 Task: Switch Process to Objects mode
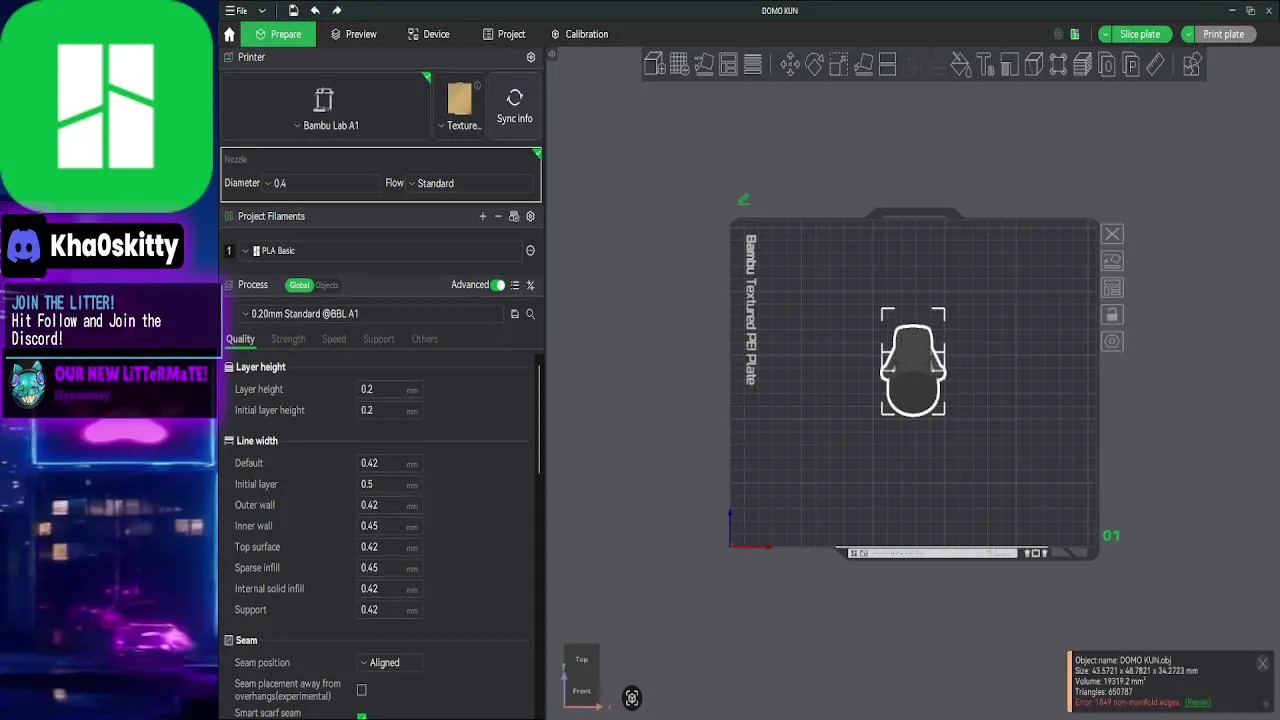click(327, 285)
